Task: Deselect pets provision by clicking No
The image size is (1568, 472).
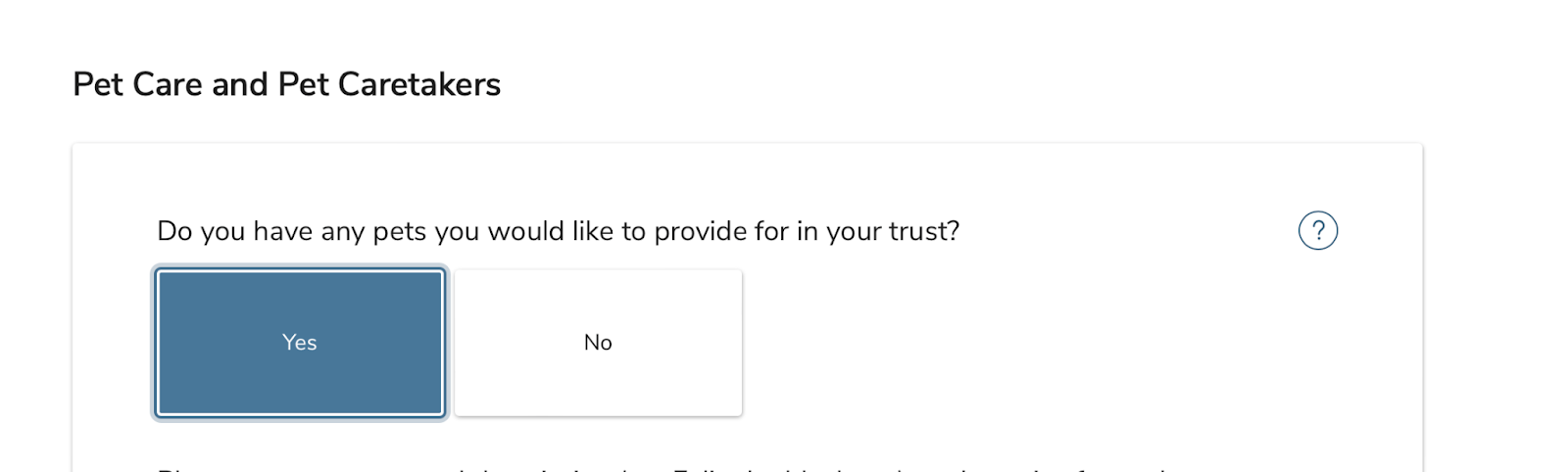Action: [598, 343]
